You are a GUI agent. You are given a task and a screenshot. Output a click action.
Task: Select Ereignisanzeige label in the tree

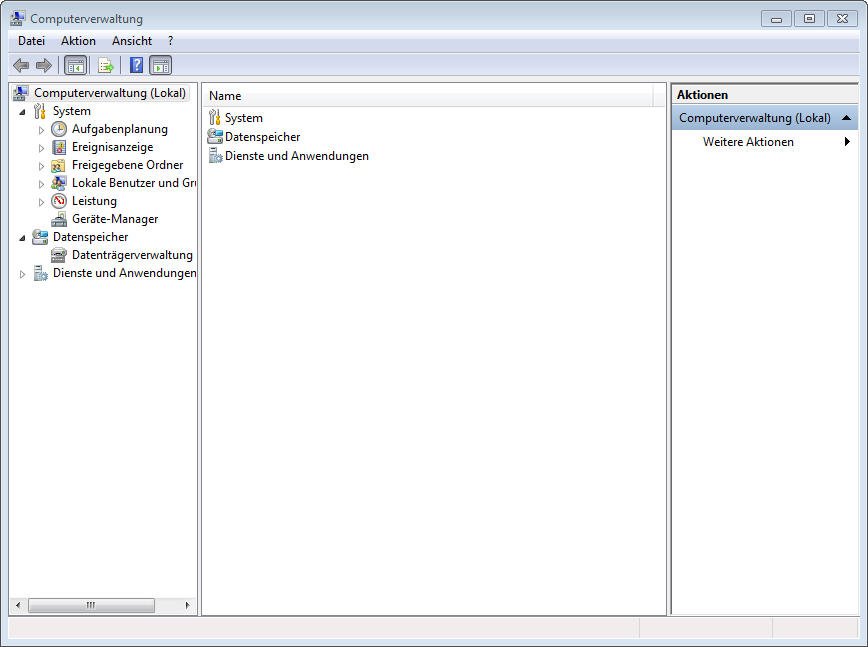[112, 147]
